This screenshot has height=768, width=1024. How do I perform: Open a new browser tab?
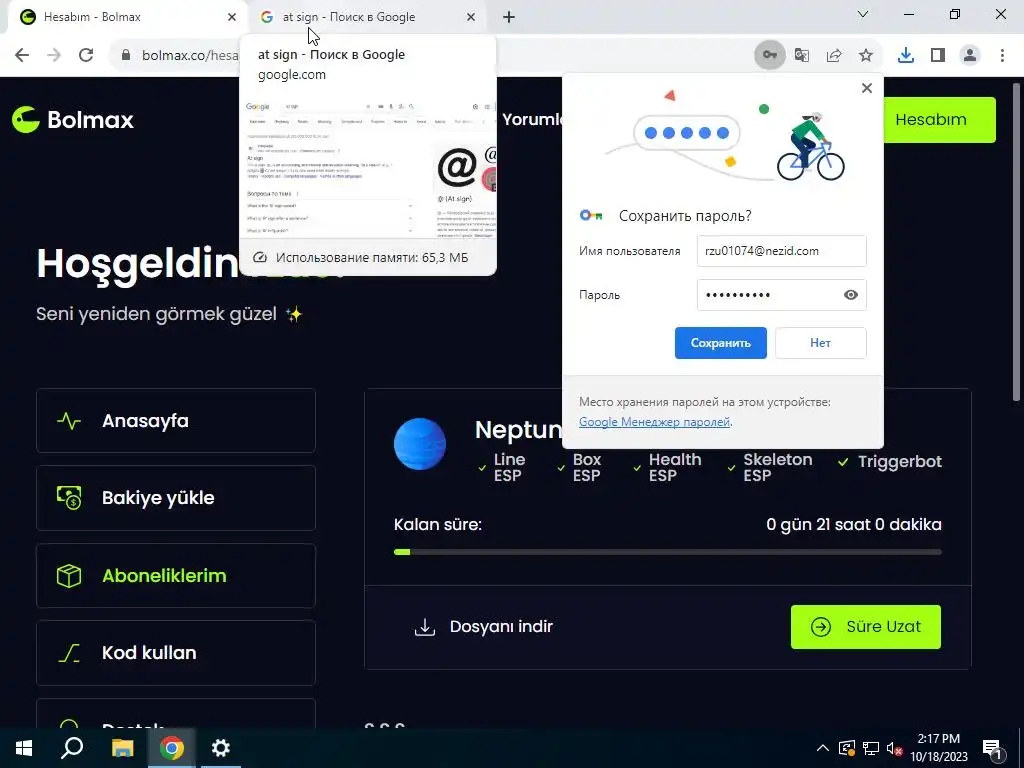click(x=509, y=17)
